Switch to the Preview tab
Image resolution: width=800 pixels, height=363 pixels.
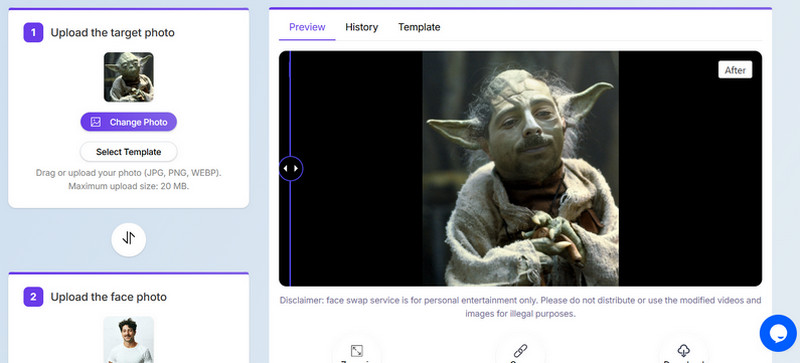(307, 27)
